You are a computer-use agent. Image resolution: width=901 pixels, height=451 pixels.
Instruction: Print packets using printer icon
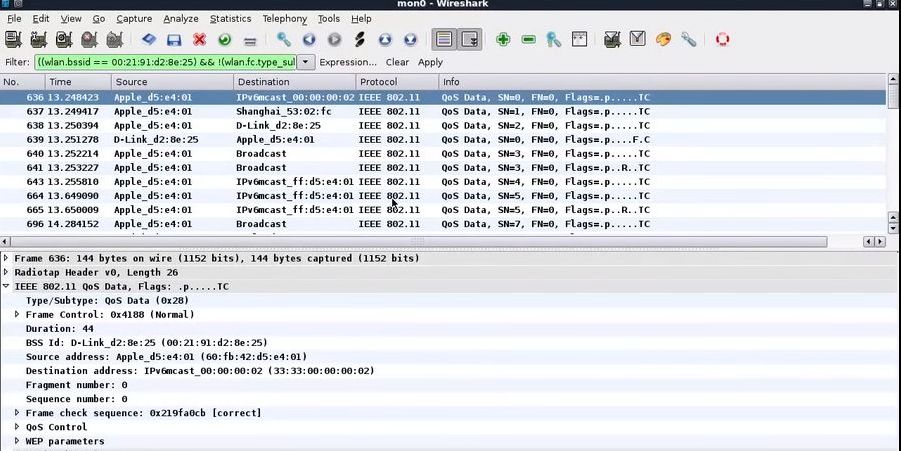250,40
